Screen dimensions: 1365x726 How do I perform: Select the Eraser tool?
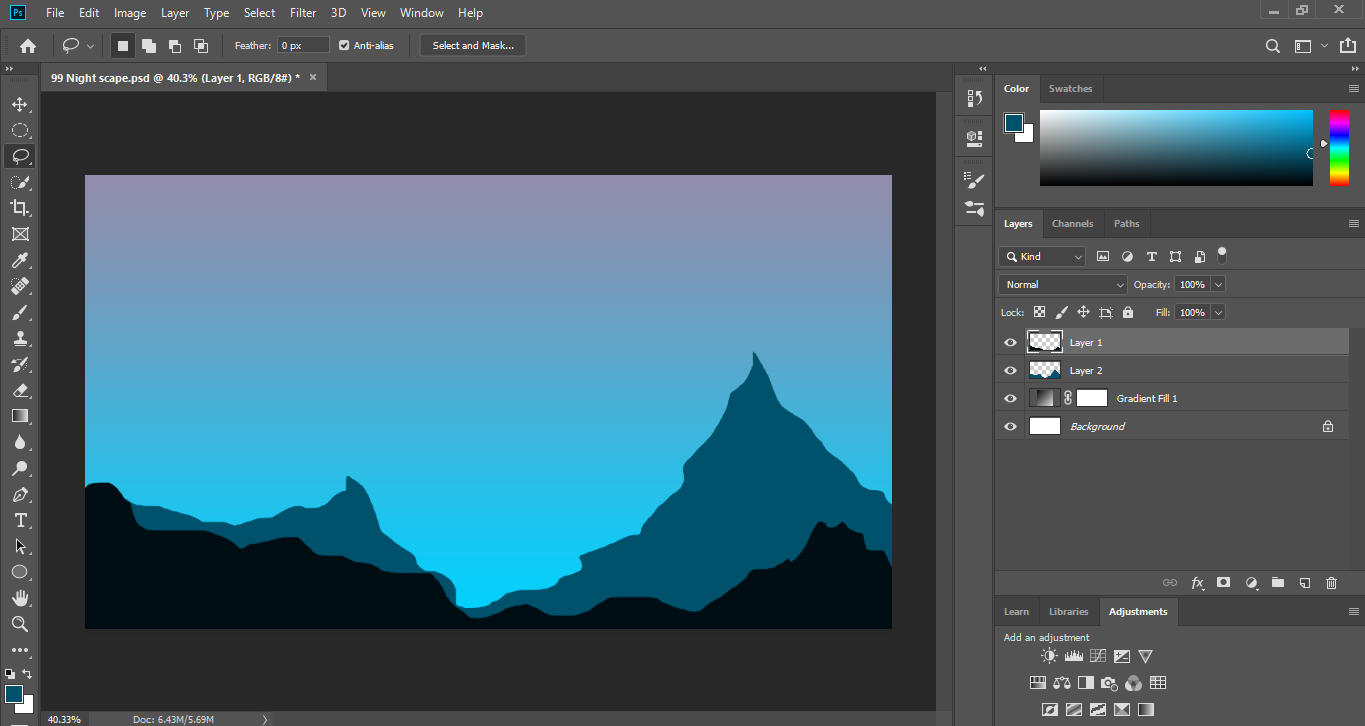(19, 390)
